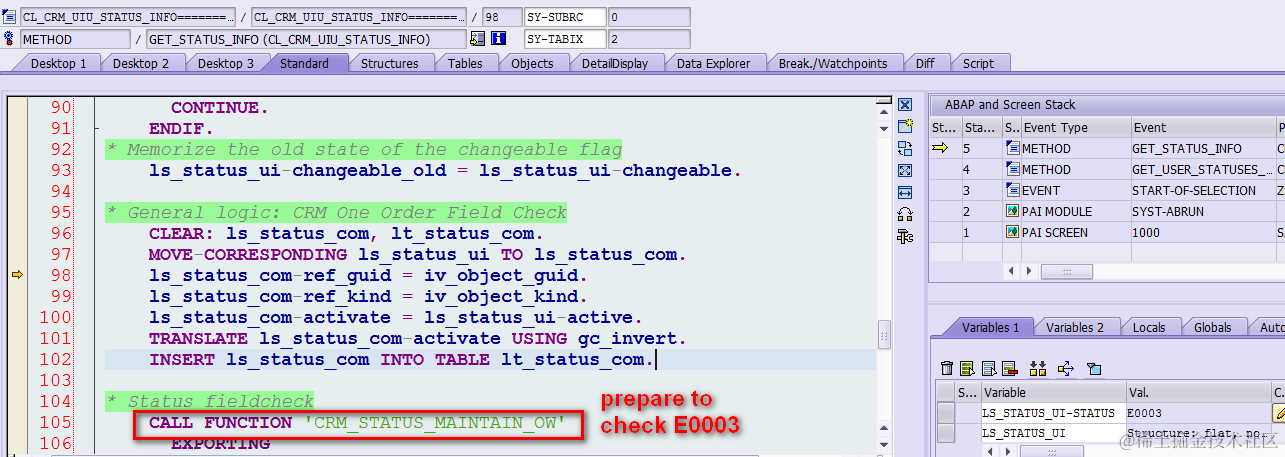The image size is (1285, 457).
Task: Click the program icon beside CL_CRM_UIU_STATUS_INFO field
Action: [11, 17]
